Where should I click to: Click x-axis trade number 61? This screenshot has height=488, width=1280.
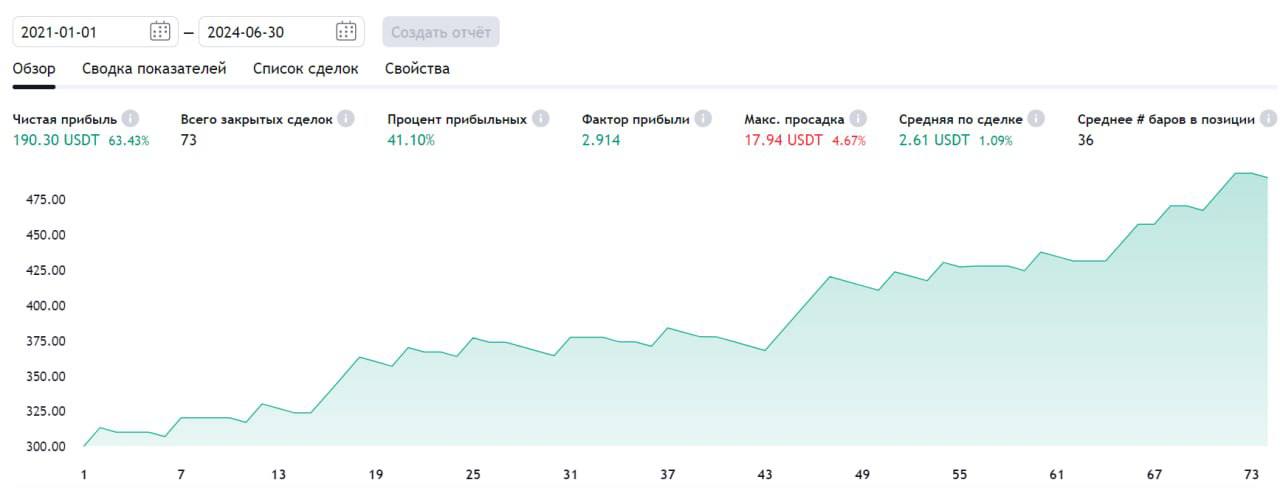(x=1057, y=474)
